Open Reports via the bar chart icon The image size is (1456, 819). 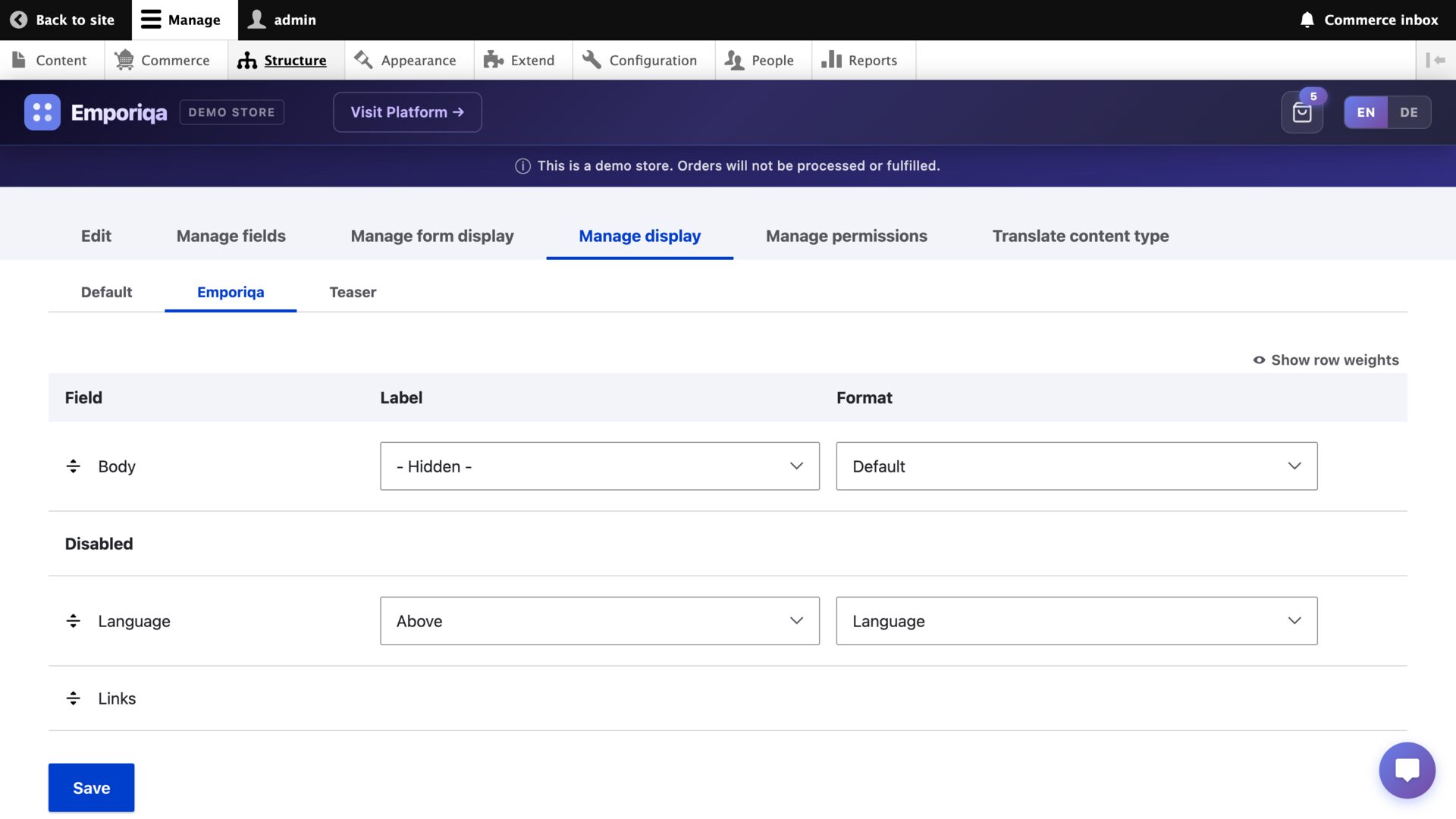point(828,59)
